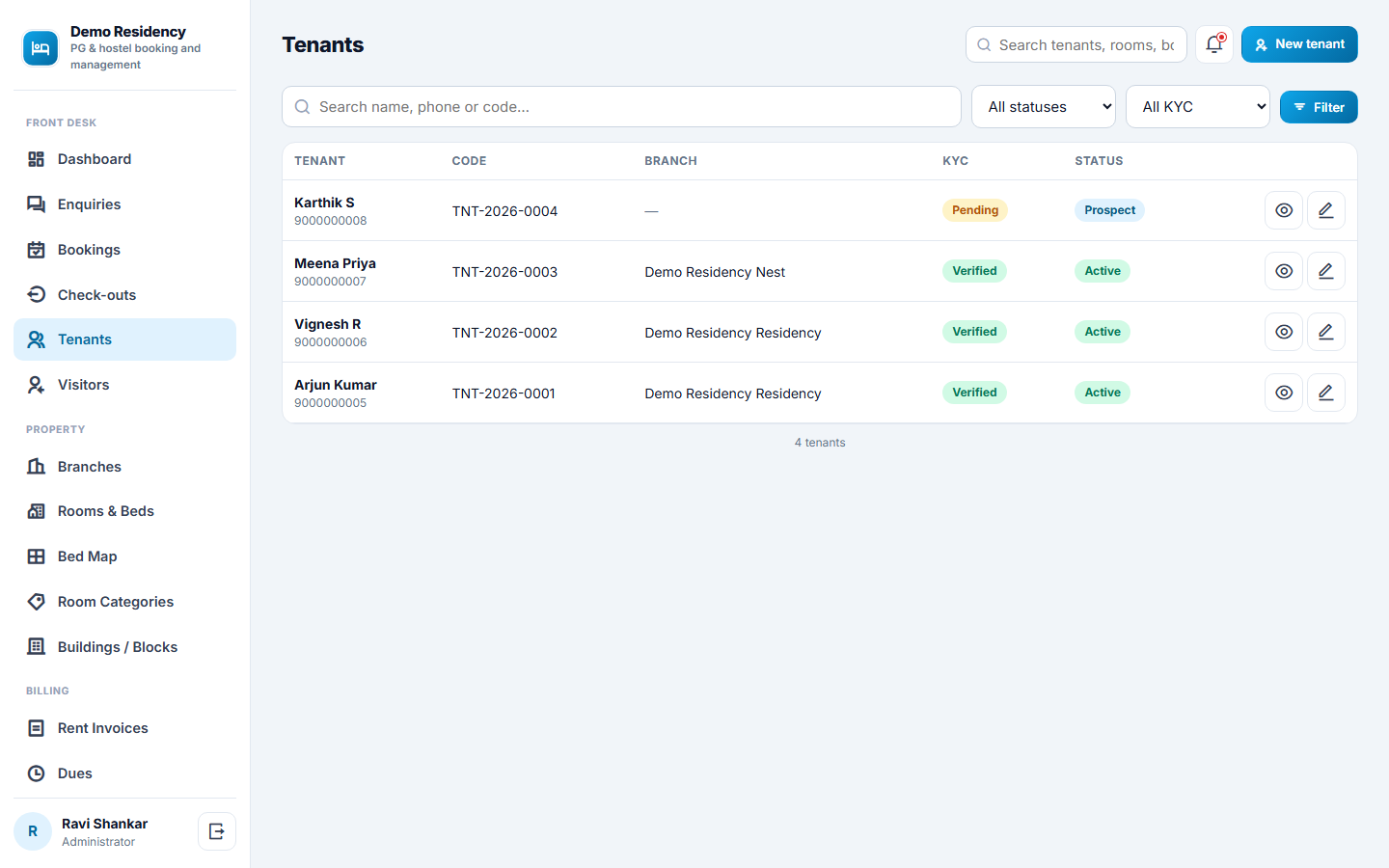Click phone number 9000000006
Image resolution: width=1389 pixels, height=868 pixels.
[331, 342]
